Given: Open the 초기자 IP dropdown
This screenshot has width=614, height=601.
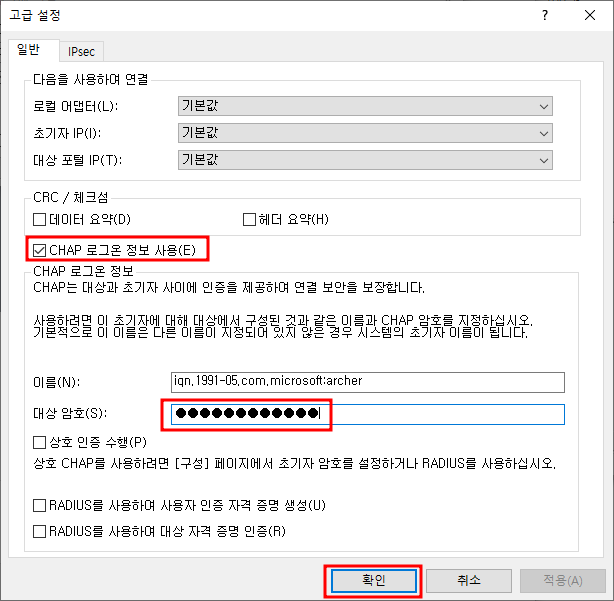Looking at the screenshot, I should point(365,133).
